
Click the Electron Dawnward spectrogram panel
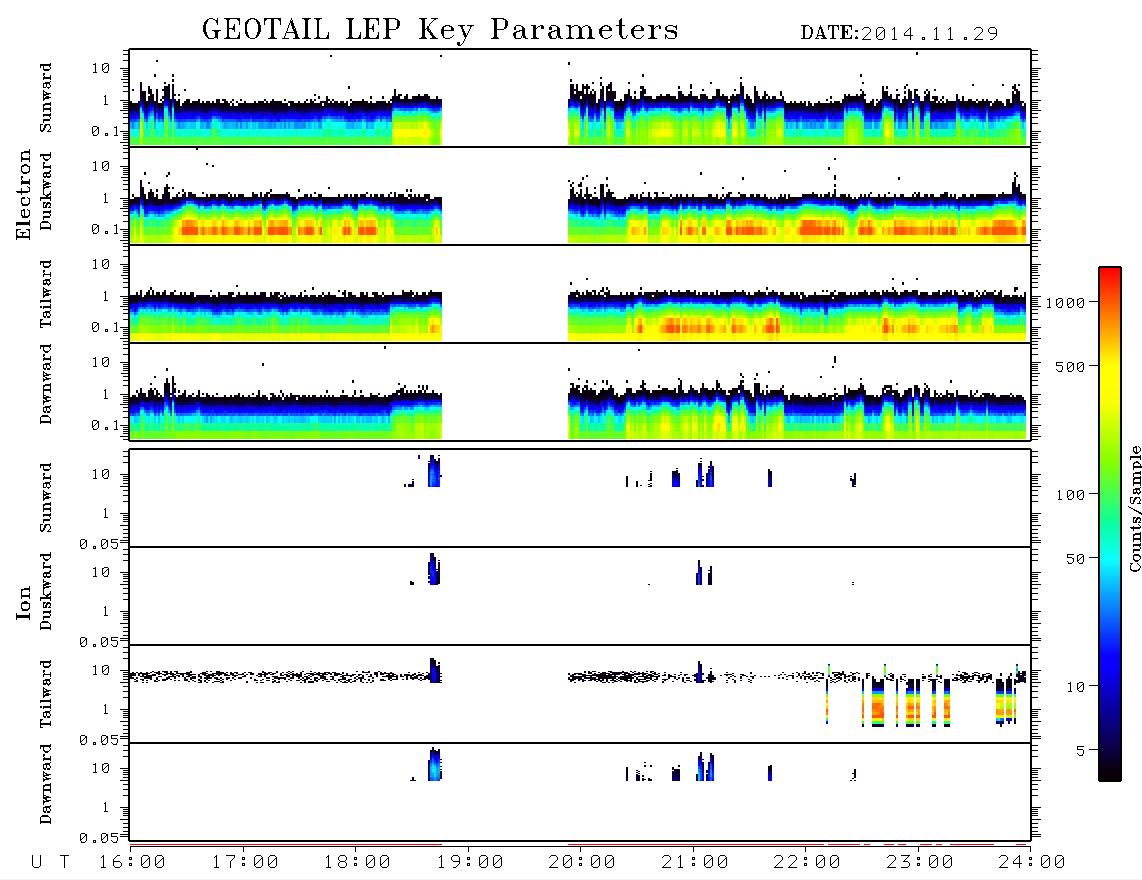580,391
